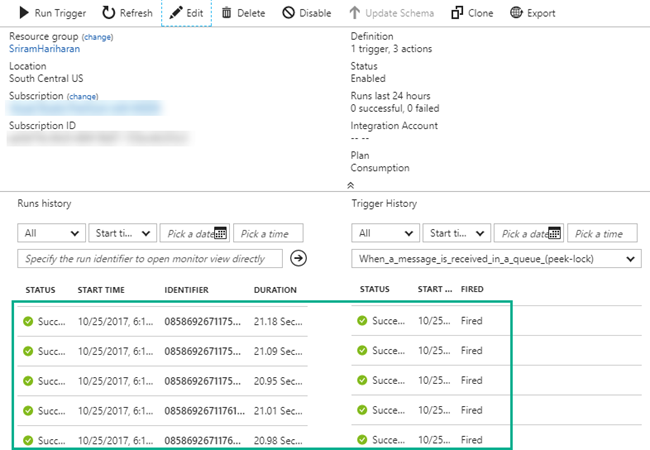This screenshot has height=450, width=650.
Task: Click the Run Trigger label
Action: coord(61,13)
